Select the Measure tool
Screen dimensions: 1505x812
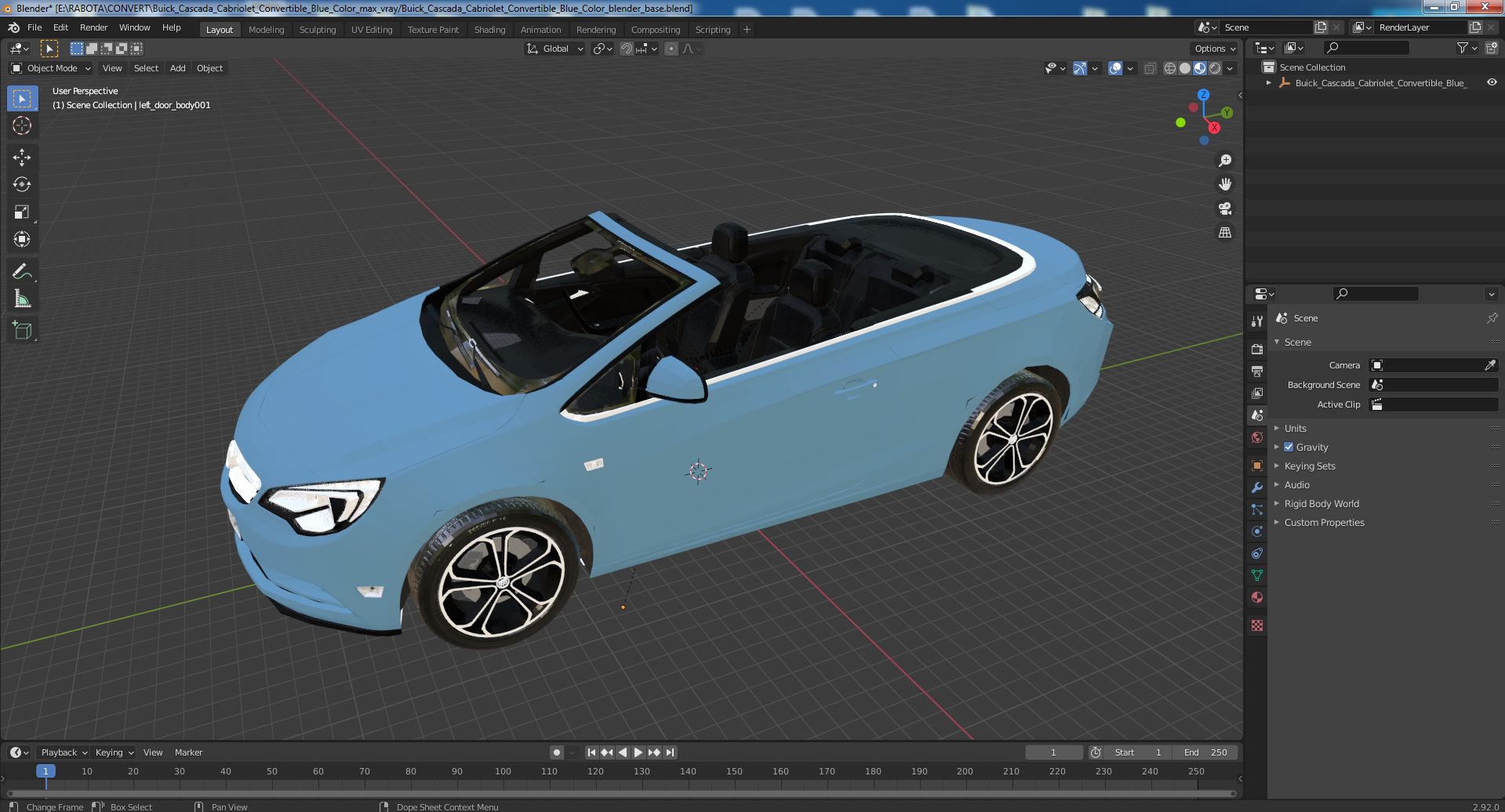[x=22, y=299]
